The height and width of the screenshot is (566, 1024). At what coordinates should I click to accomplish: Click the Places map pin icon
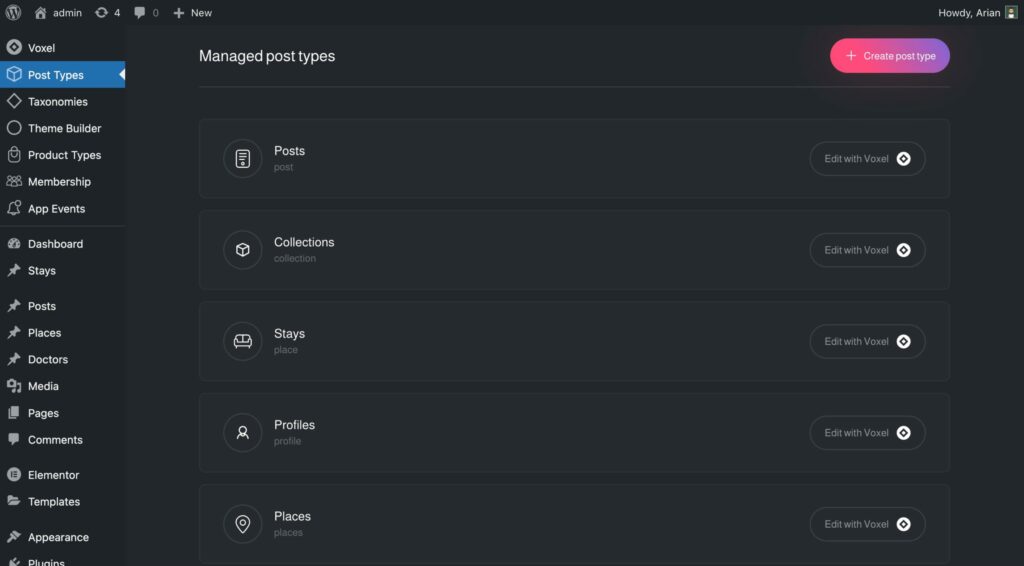pos(242,524)
